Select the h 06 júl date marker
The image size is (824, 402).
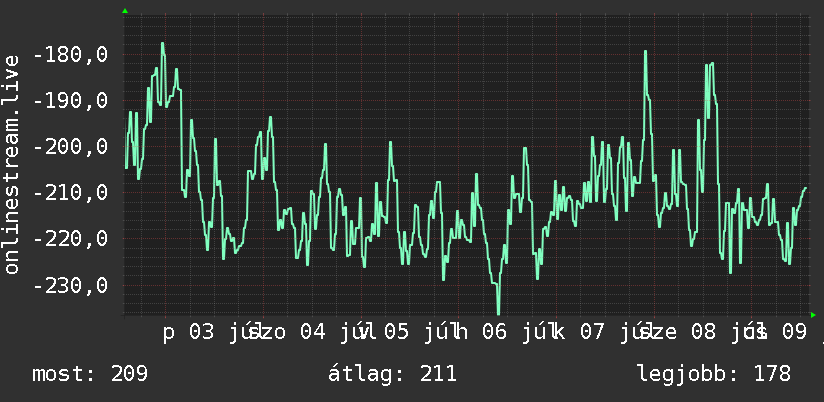coord(500,333)
